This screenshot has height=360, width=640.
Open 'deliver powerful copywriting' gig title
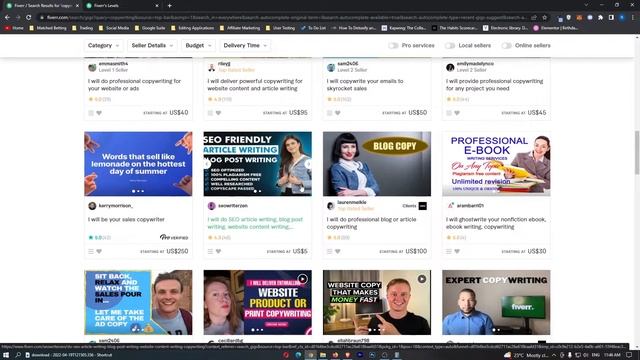point(255,84)
